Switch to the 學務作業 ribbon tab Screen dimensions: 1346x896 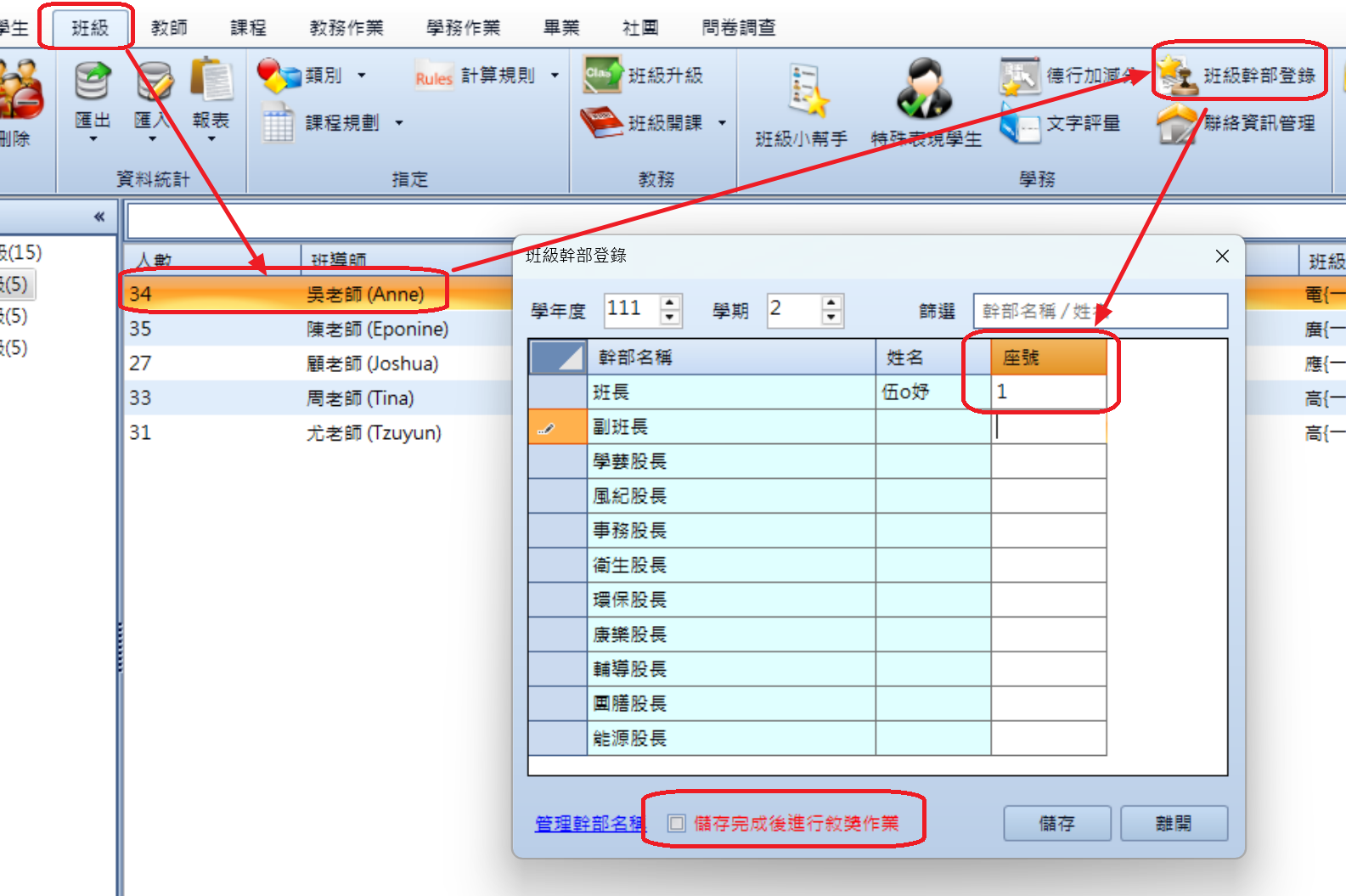coord(464,27)
